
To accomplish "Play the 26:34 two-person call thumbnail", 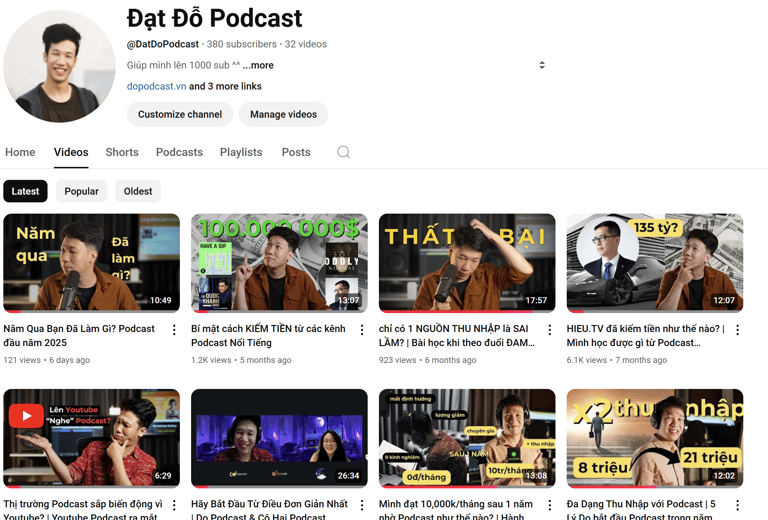I will point(279,438).
